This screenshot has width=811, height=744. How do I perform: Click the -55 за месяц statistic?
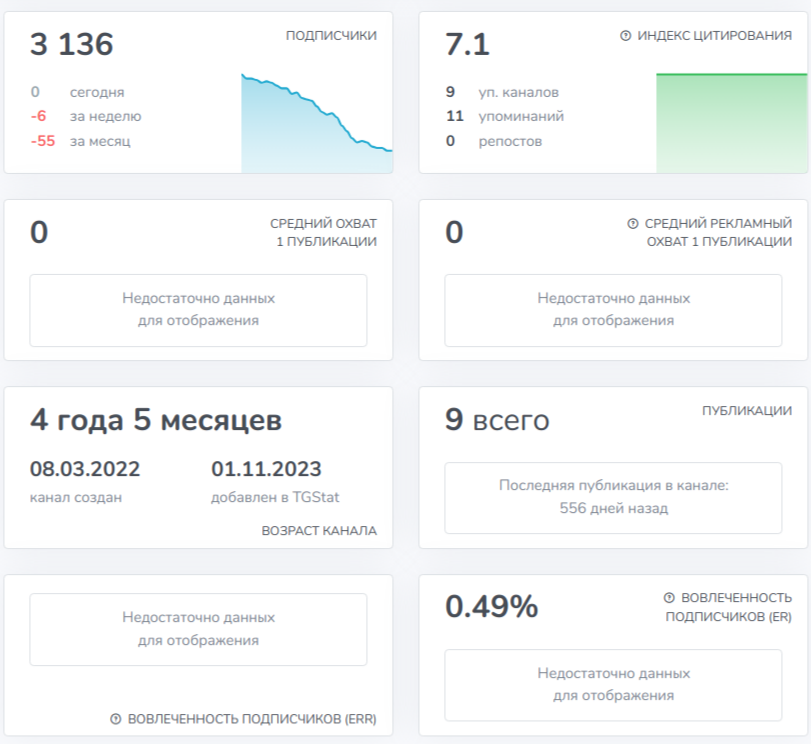pos(81,141)
